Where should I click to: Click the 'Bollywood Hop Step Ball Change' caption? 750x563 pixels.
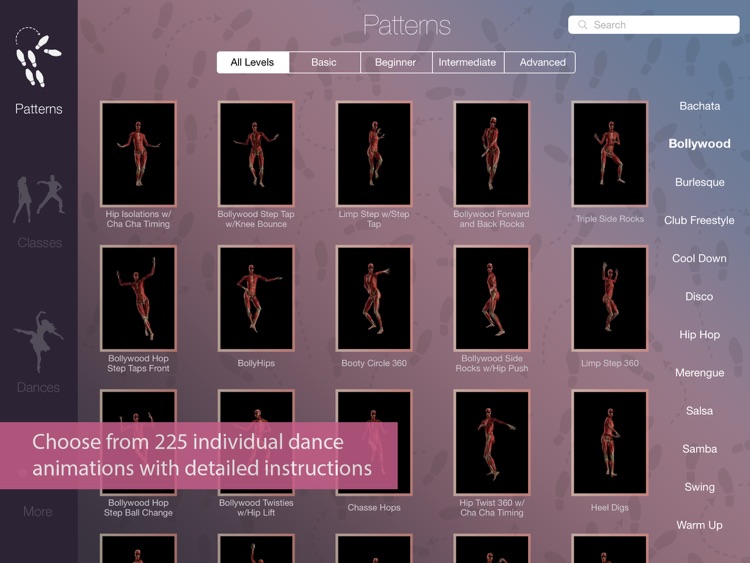138,508
